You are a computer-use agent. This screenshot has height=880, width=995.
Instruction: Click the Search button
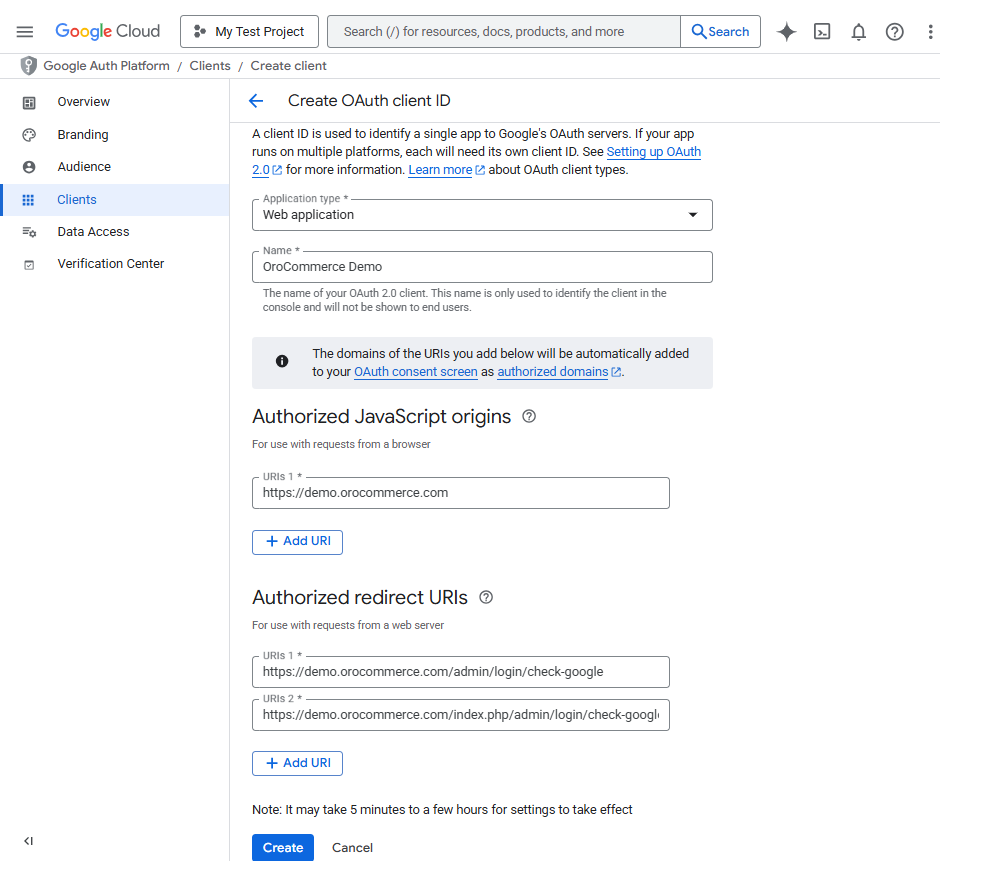pyautogui.click(x=720, y=32)
